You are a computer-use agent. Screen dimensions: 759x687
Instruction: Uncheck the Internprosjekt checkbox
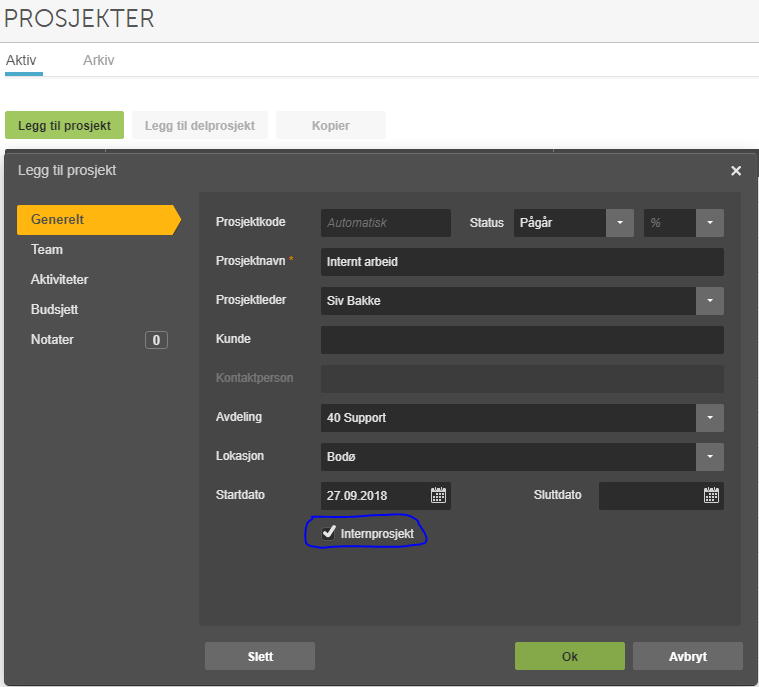[329, 533]
